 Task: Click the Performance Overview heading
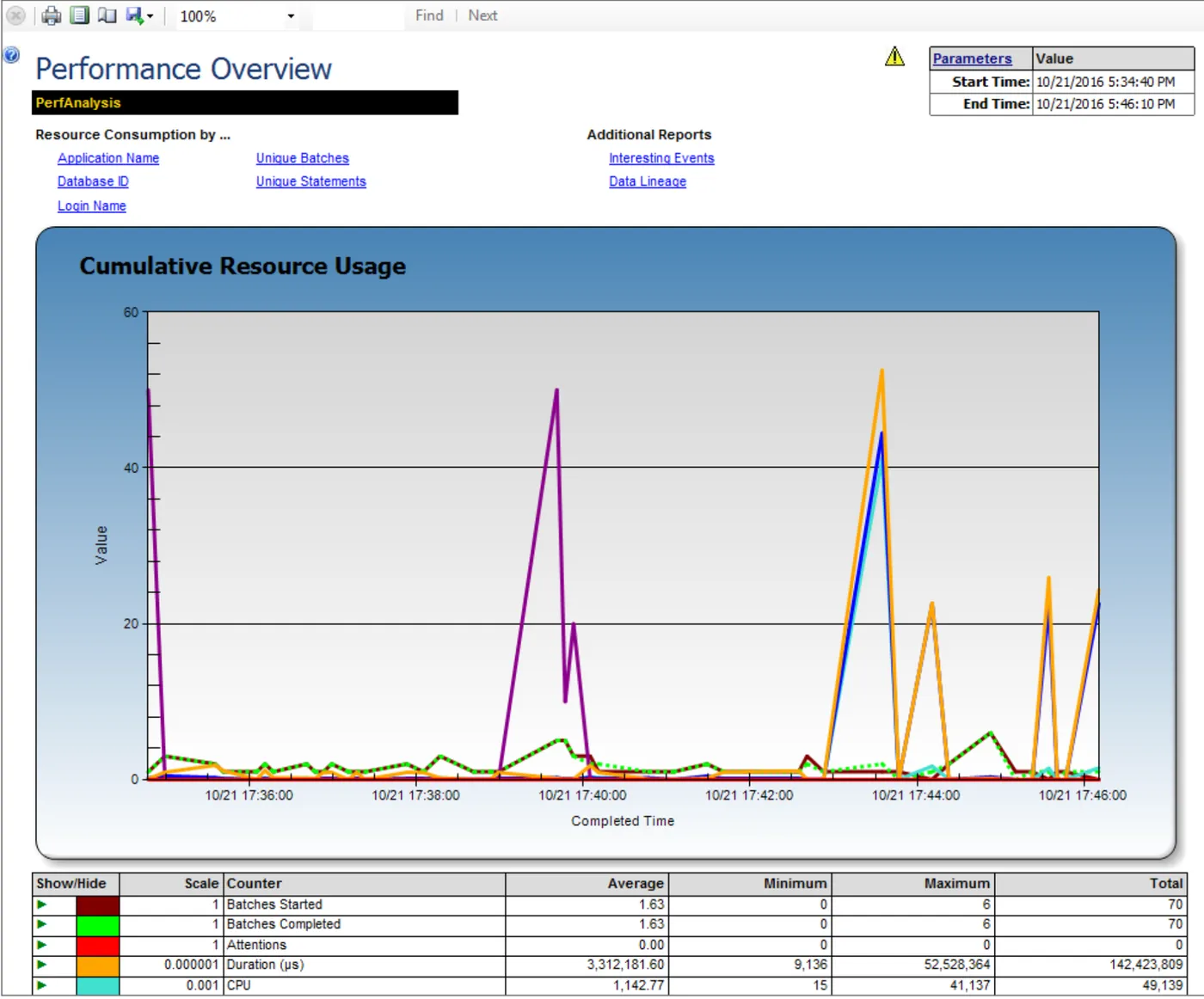[x=183, y=69]
